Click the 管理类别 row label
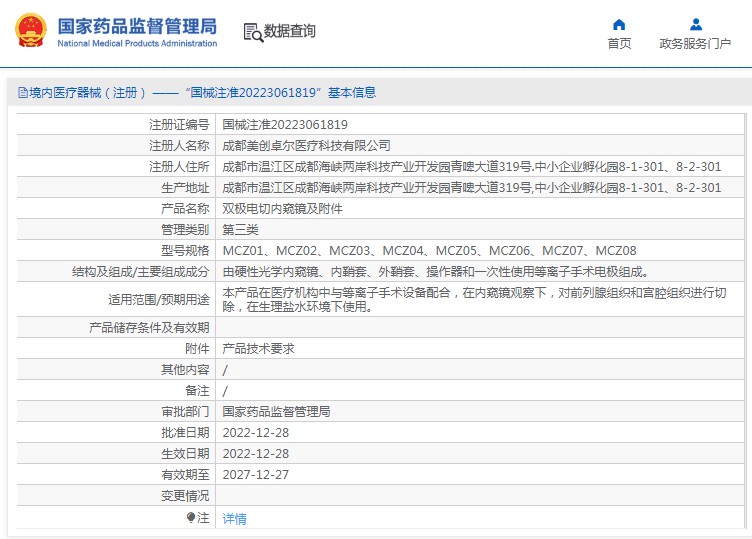 (185, 230)
